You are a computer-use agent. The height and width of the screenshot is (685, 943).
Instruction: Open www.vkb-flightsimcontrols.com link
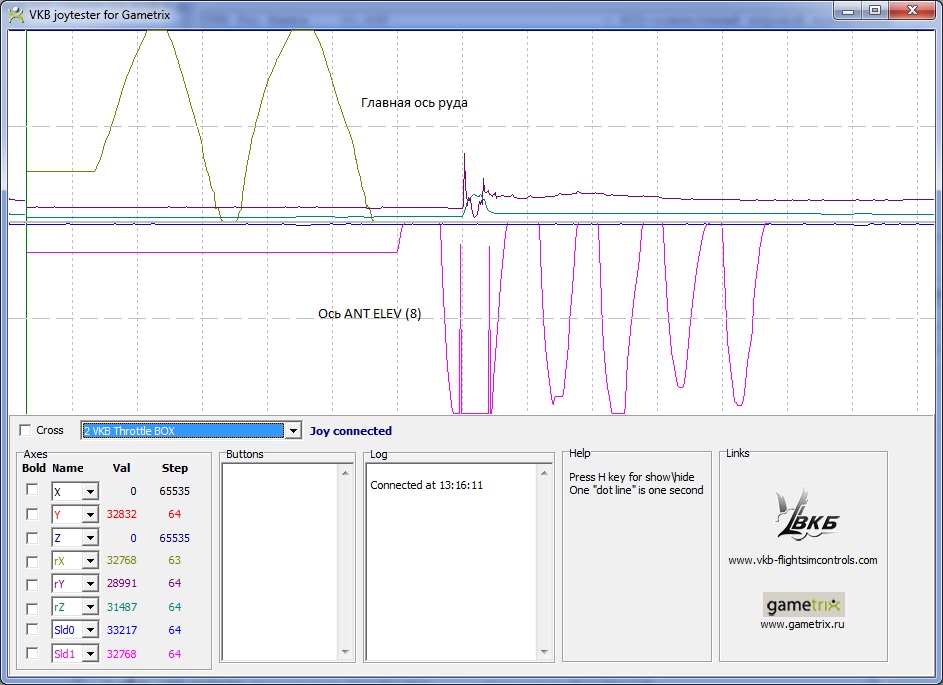click(x=802, y=560)
